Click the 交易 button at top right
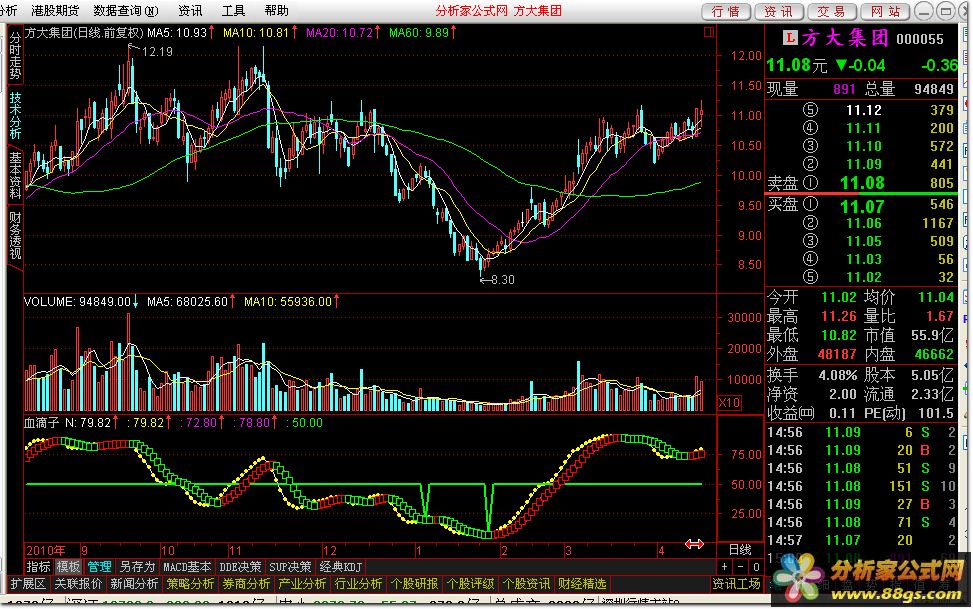This screenshot has height=609, width=973. [832, 11]
